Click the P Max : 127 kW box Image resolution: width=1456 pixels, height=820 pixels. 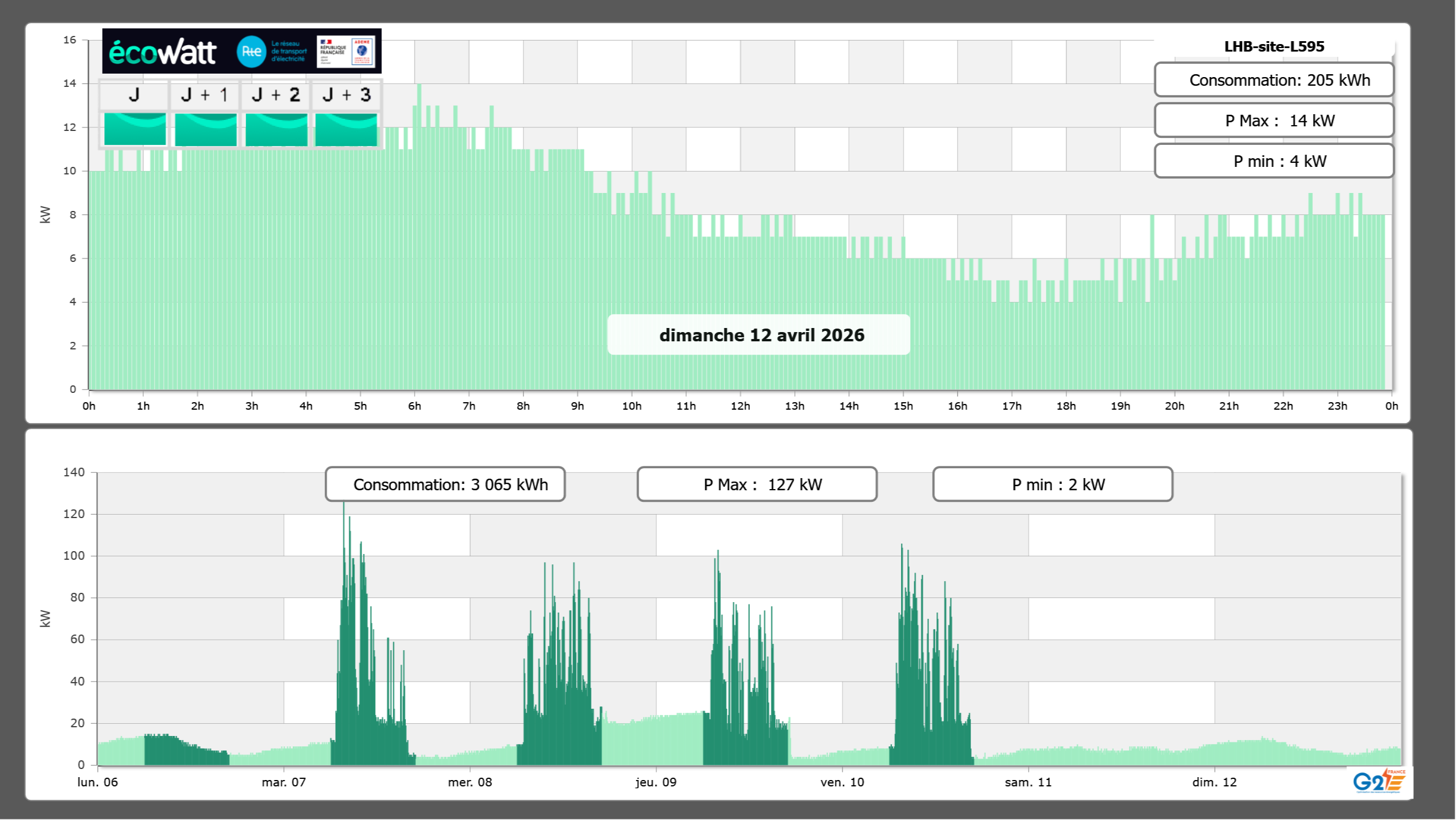[757, 484]
